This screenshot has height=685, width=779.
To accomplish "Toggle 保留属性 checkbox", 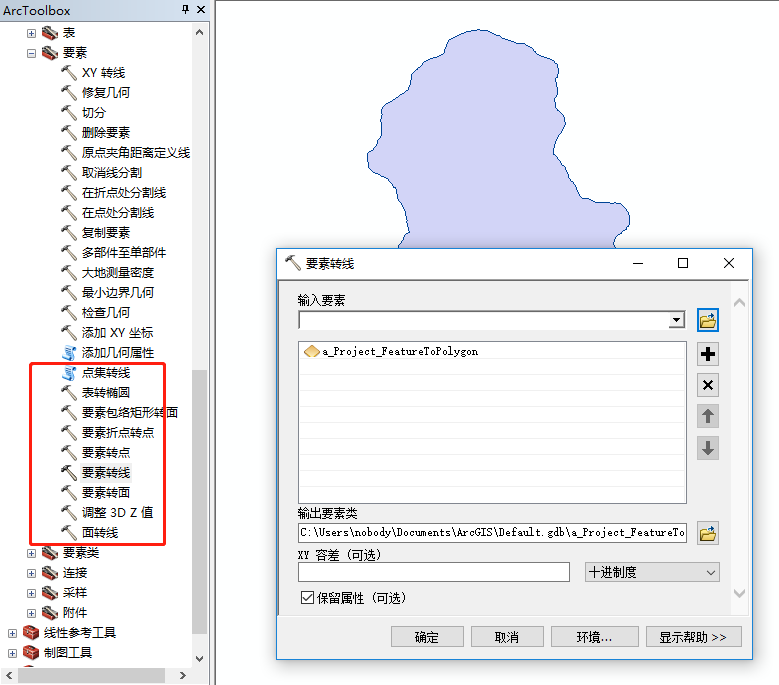I will click(308, 598).
